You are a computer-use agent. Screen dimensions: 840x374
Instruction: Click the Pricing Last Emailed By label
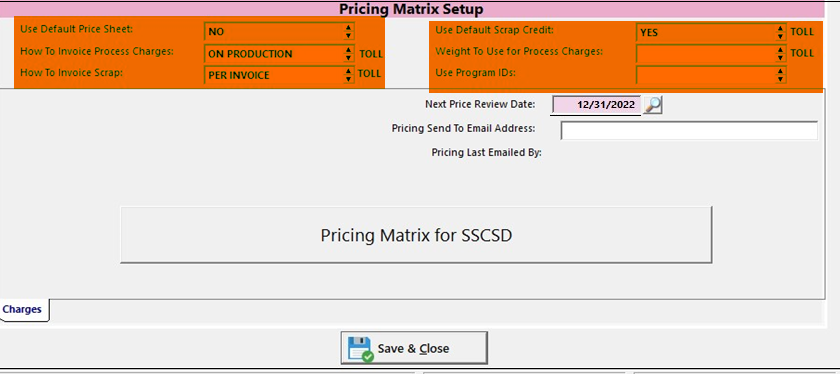tap(486, 153)
